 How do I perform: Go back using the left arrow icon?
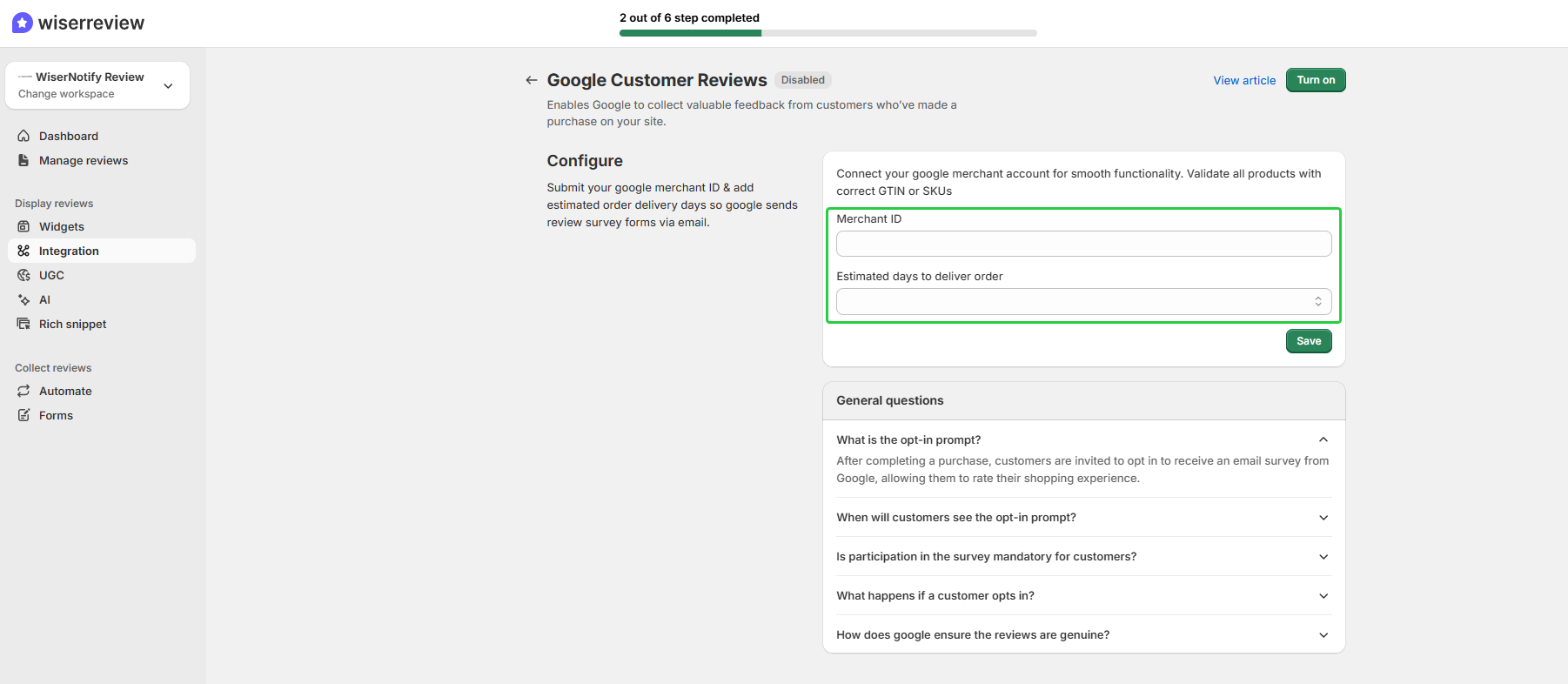[x=531, y=80]
